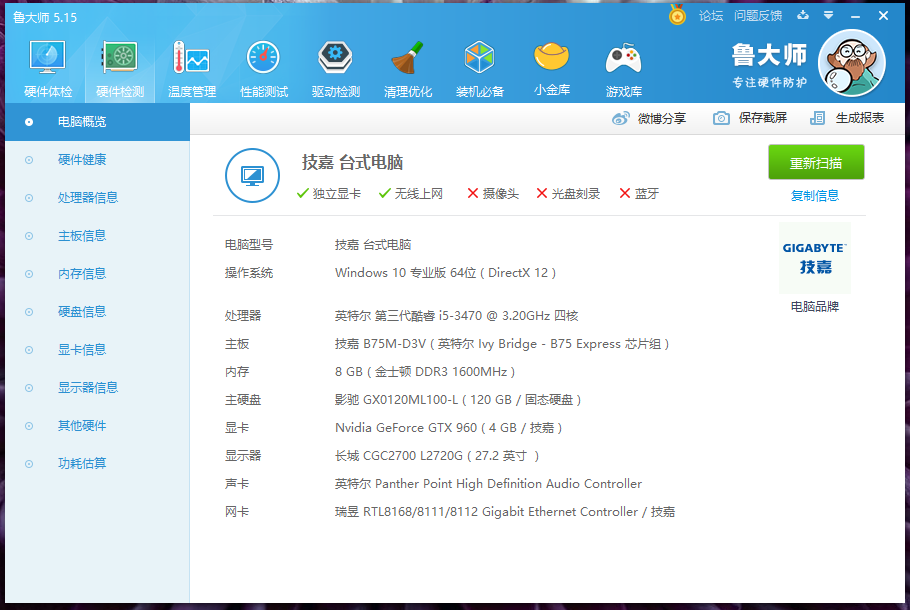
Task: Click the i5-3470 processor value text
Action: click(457, 316)
